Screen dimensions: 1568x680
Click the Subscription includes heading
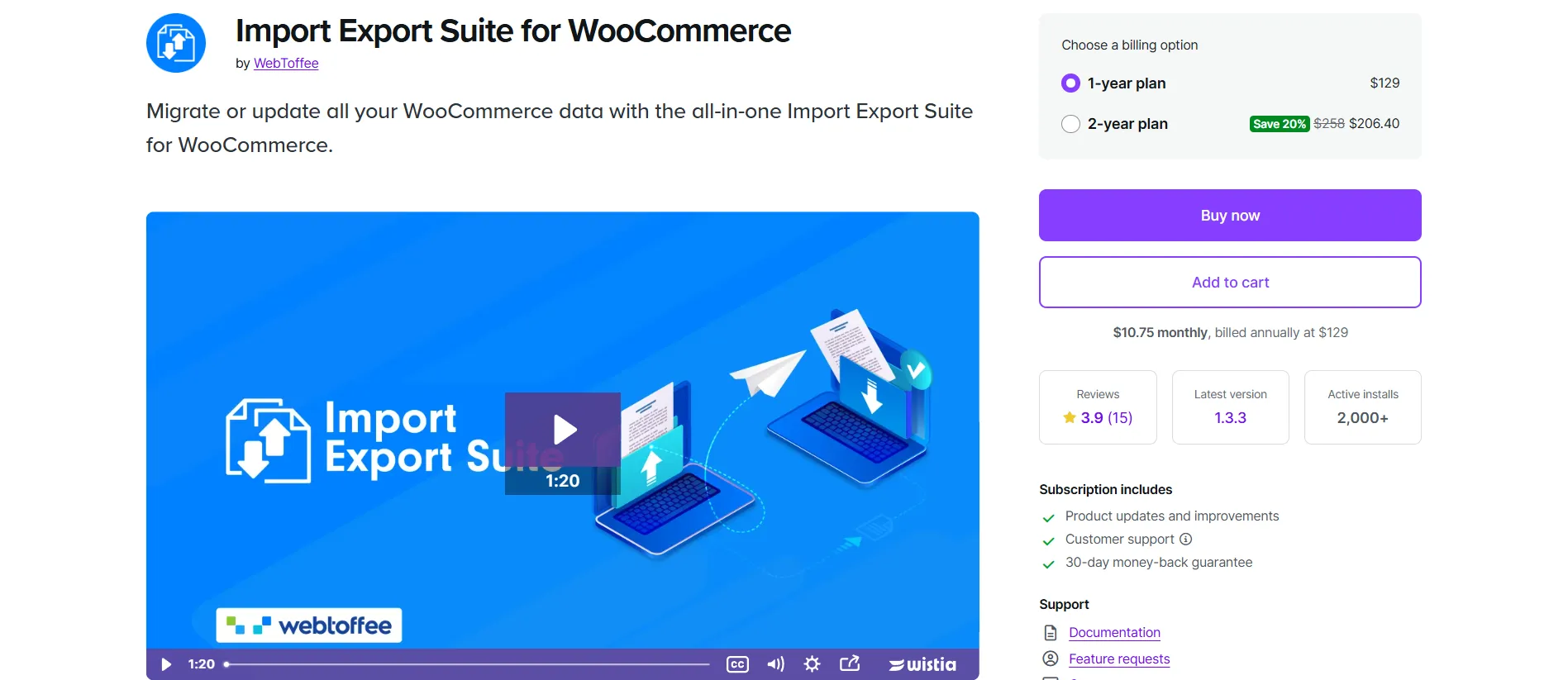1105,489
